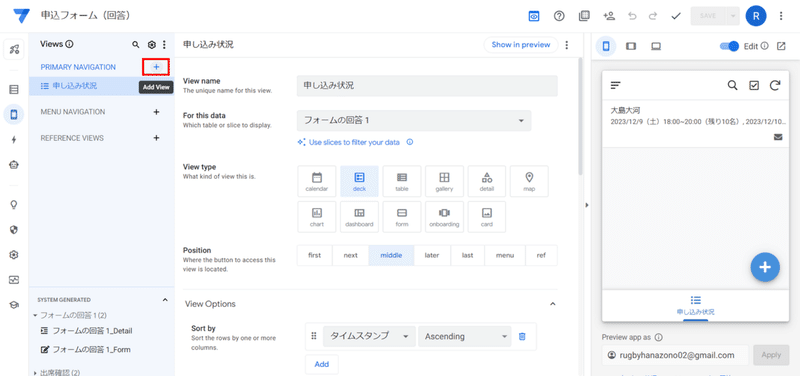
Task: Collapse preview panel with side arrow
Action: [587, 205]
